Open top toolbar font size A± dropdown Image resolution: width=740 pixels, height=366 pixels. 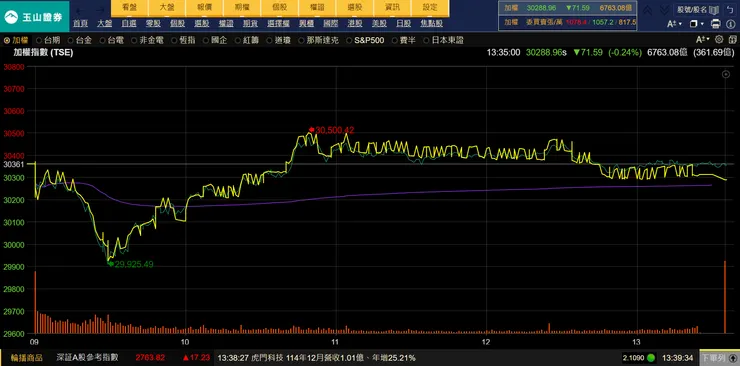point(674,23)
